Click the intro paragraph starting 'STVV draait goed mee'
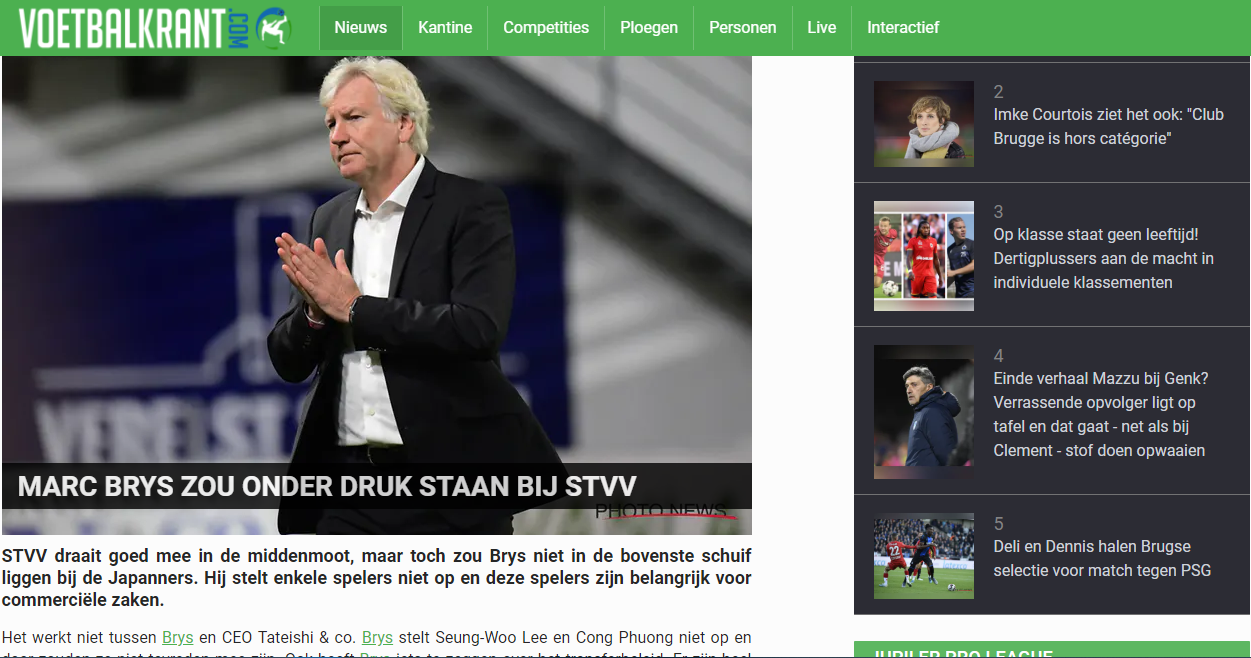The height and width of the screenshot is (658, 1251). pos(377,578)
